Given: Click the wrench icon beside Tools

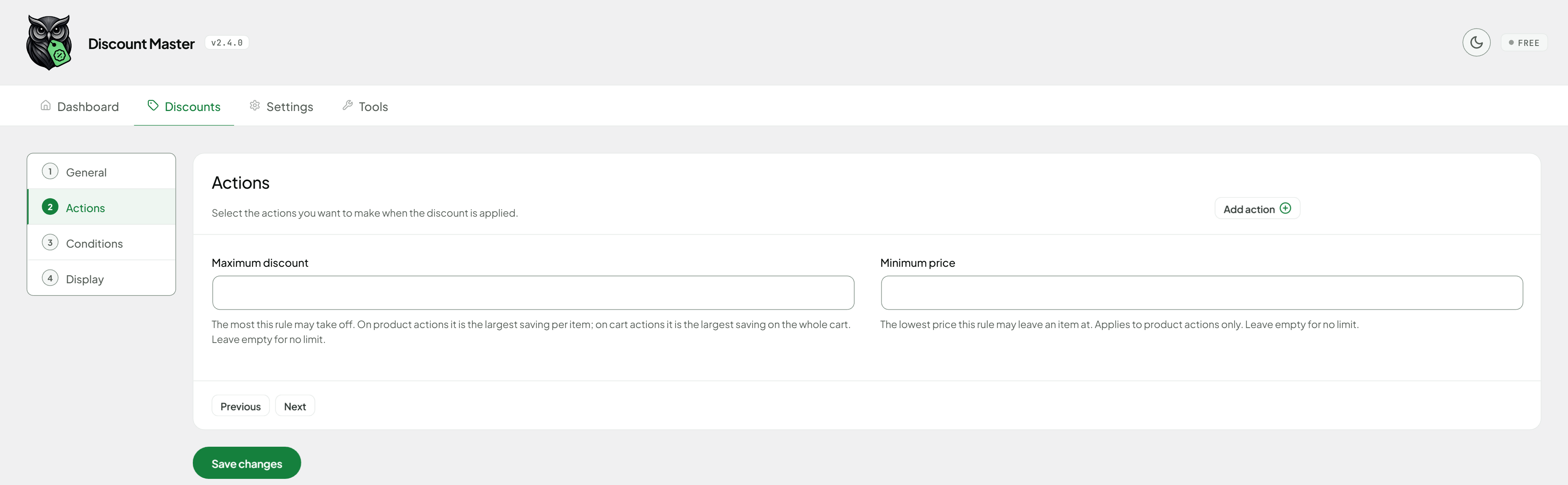Looking at the screenshot, I should [348, 105].
